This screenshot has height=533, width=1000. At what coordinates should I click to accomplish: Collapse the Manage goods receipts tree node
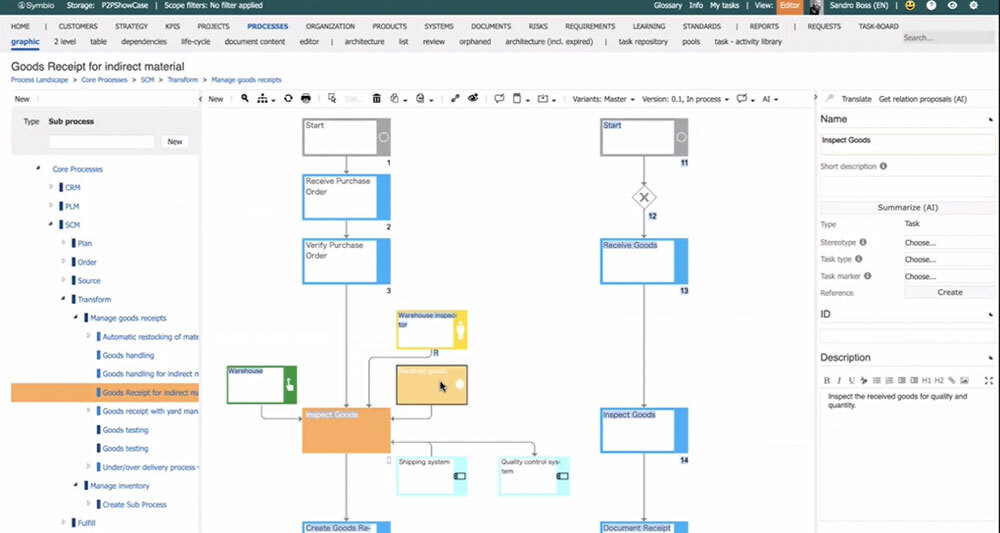(76, 318)
